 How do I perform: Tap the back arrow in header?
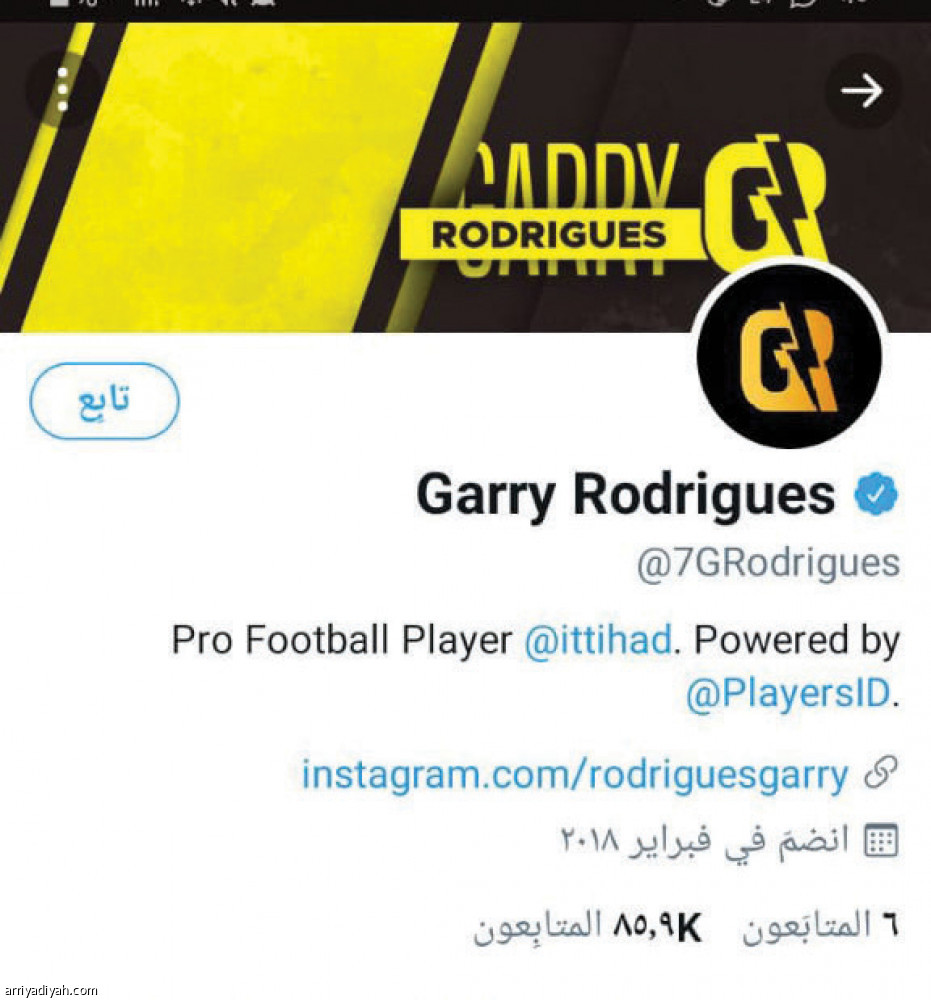click(862, 91)
